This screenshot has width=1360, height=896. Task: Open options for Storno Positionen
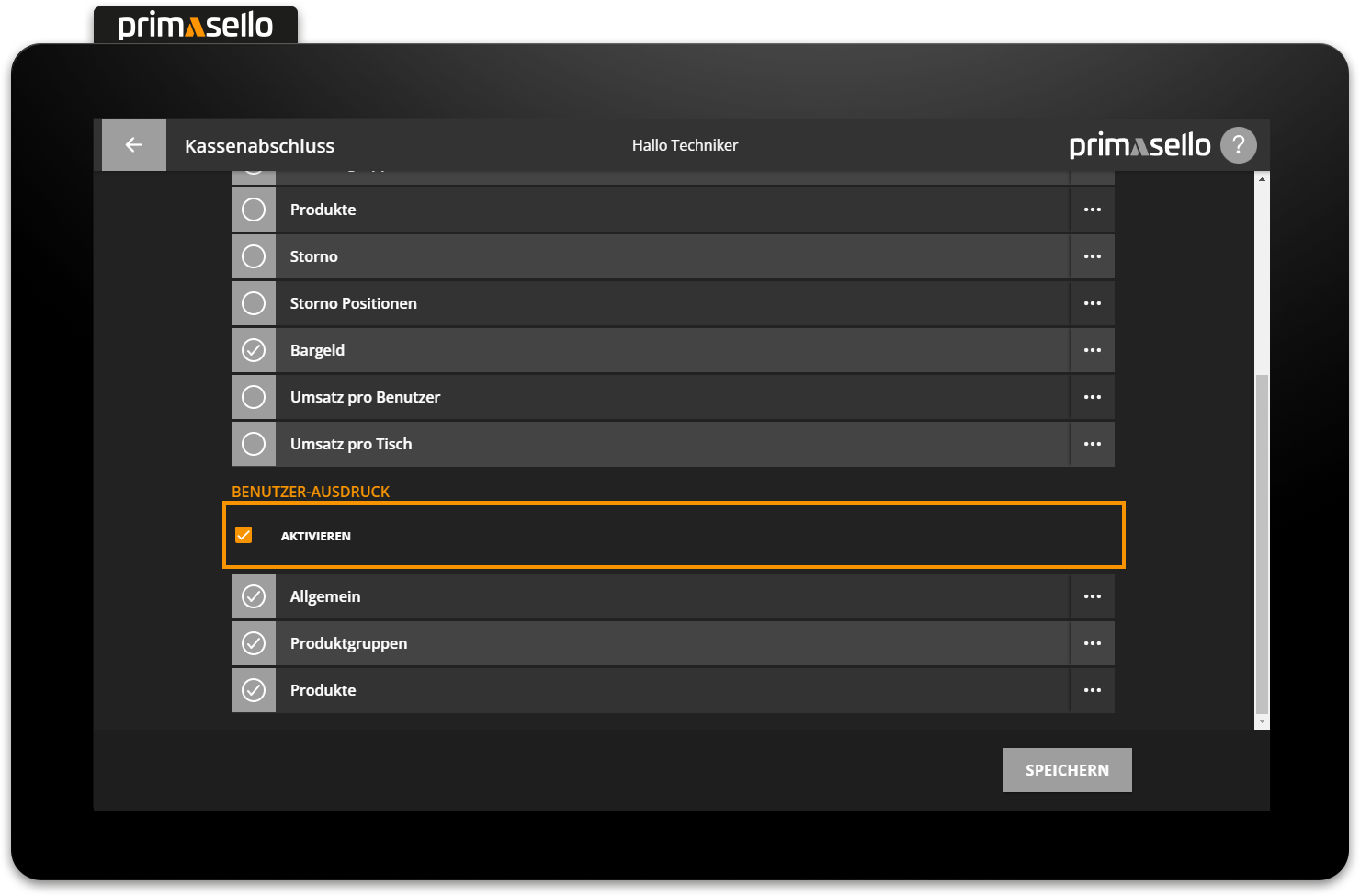coord(1092,302)
